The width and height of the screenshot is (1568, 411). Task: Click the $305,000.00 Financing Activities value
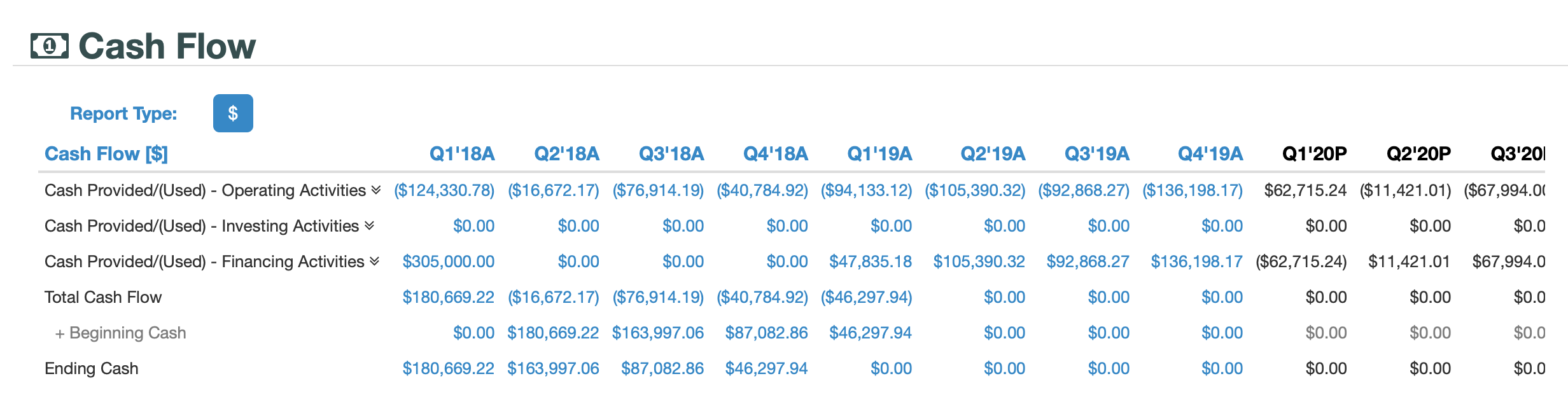pyautogui.click(x=447, y=261)
